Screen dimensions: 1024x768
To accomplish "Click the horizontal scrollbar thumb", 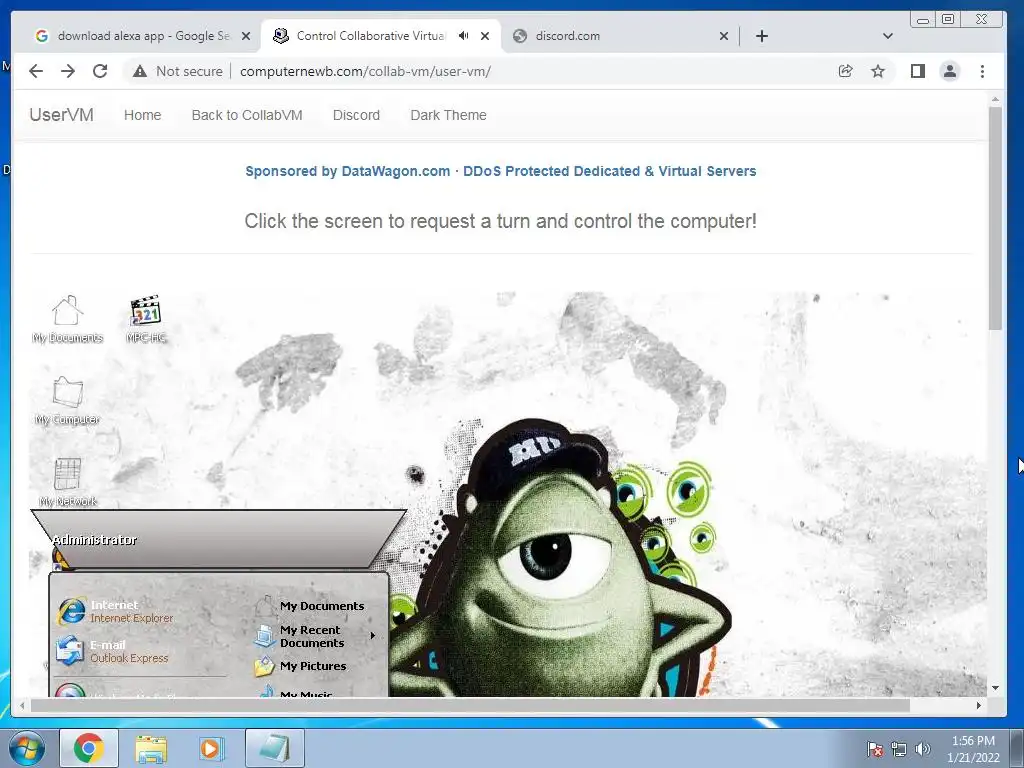I will pos(470,705).
